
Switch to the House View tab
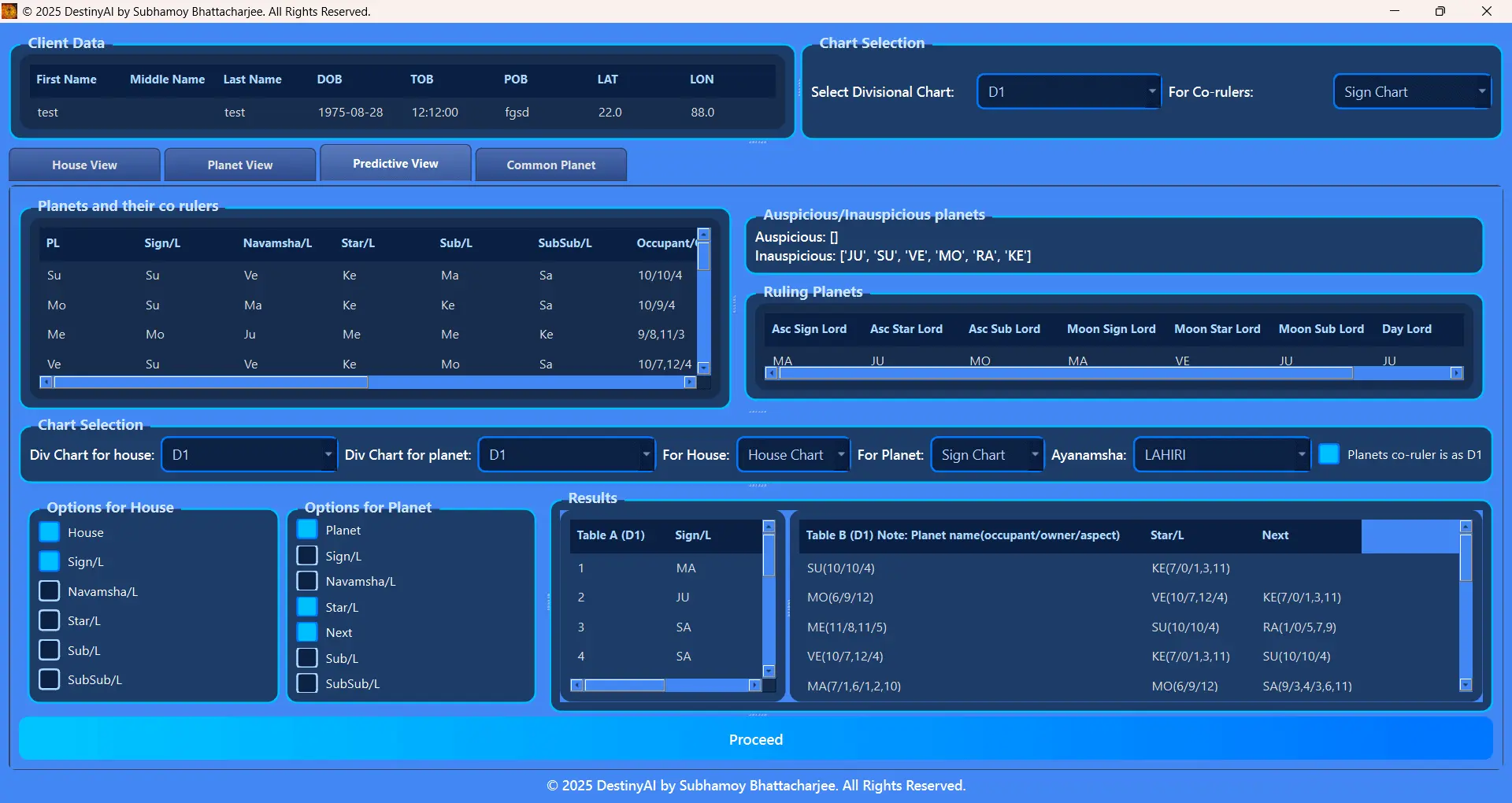pos(83,165)
